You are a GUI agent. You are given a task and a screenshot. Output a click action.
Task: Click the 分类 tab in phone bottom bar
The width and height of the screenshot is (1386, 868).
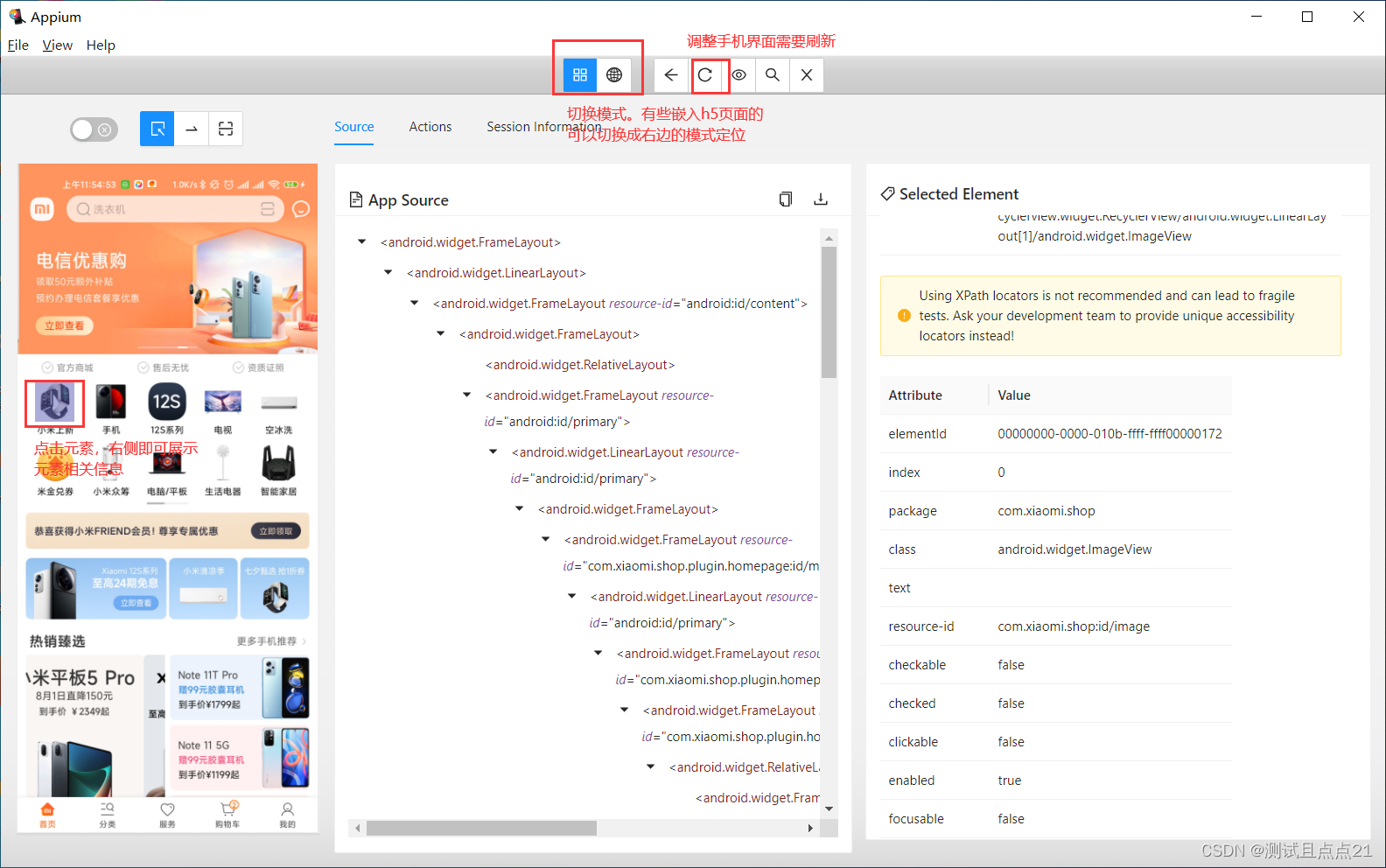pyautogui.click(x=107, y=815)
